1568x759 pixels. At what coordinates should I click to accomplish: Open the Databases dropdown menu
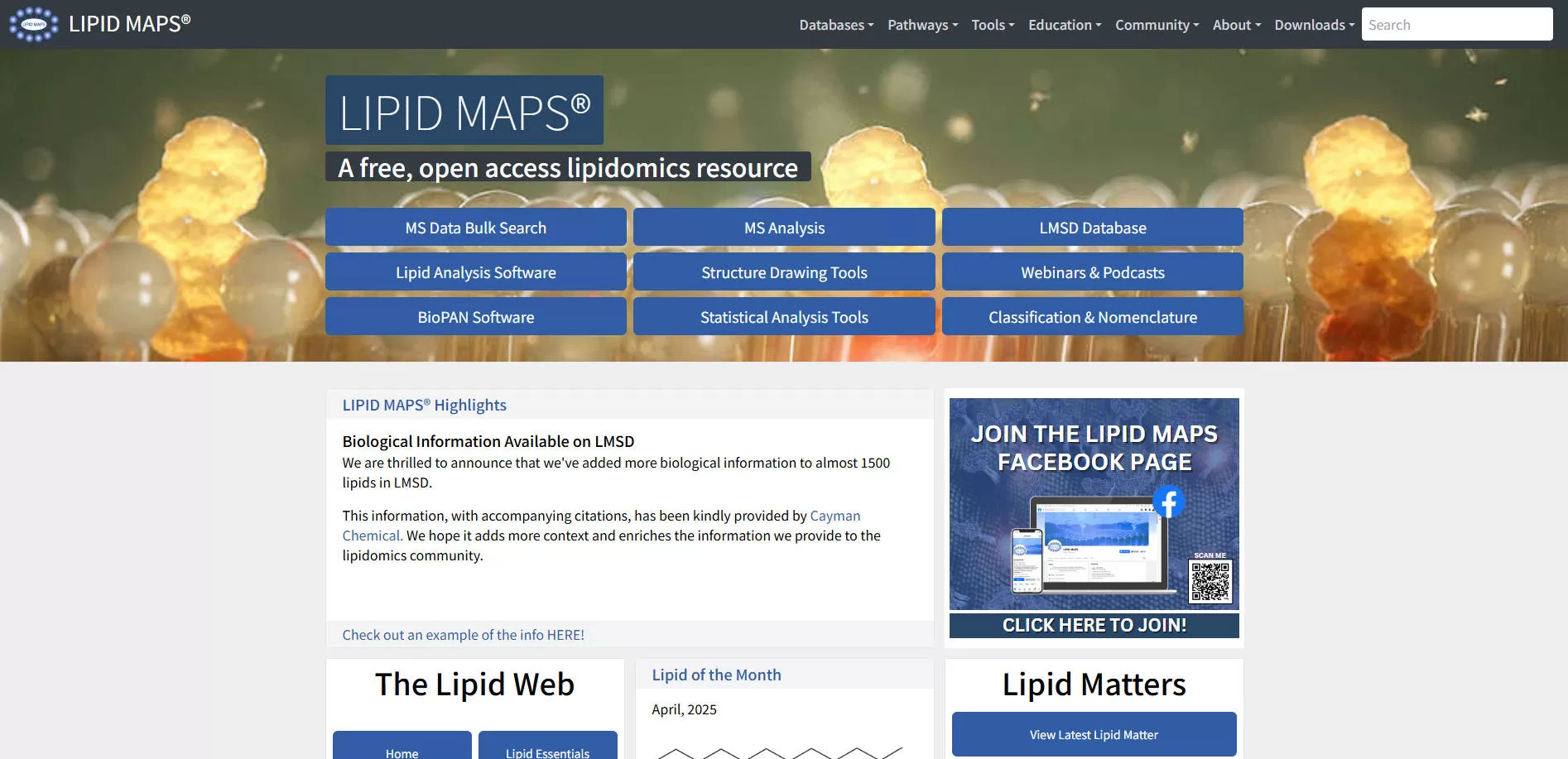835,25
